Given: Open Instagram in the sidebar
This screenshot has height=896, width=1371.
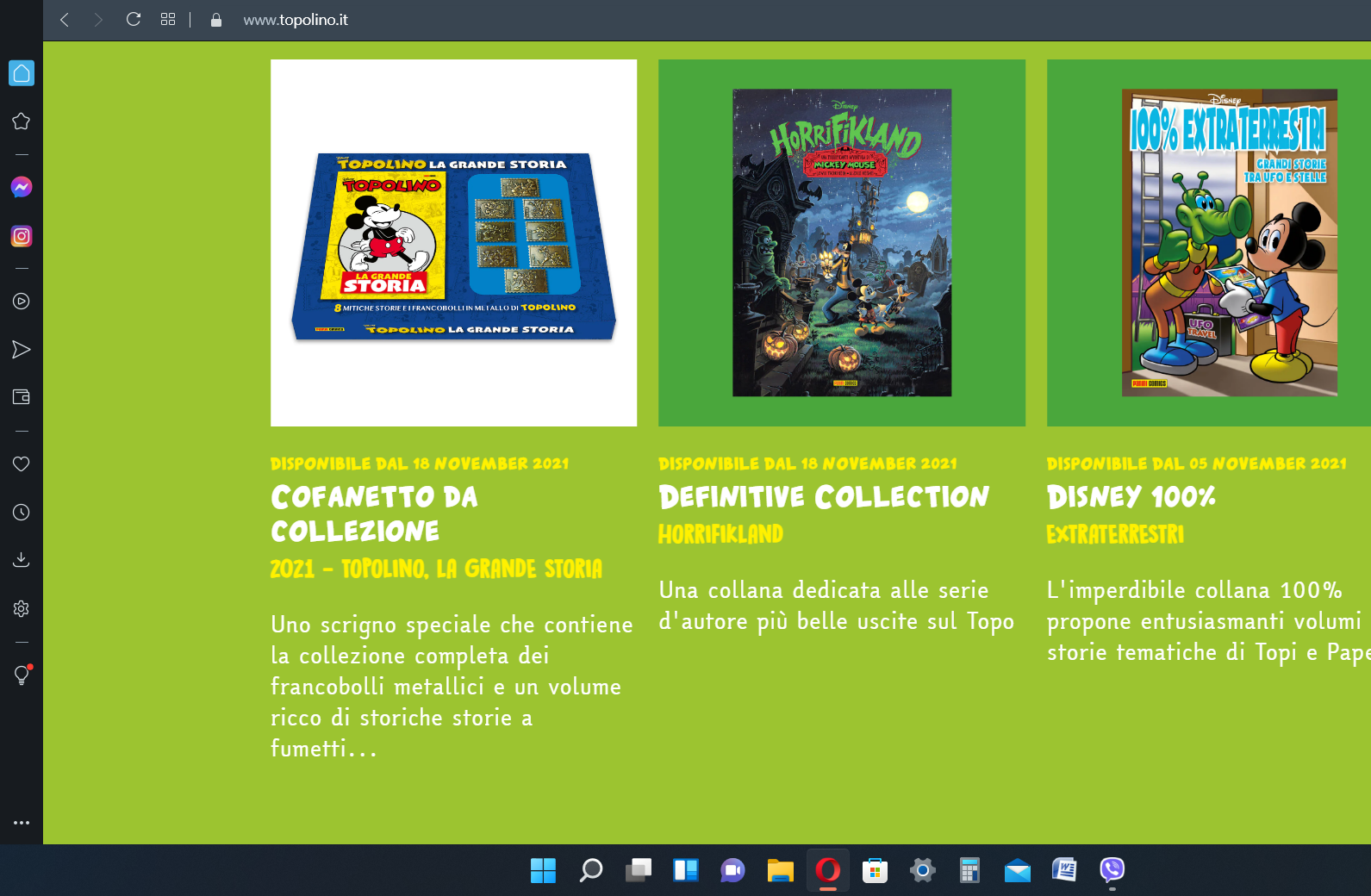Looking at the screenshot, I should pos(22,236).
